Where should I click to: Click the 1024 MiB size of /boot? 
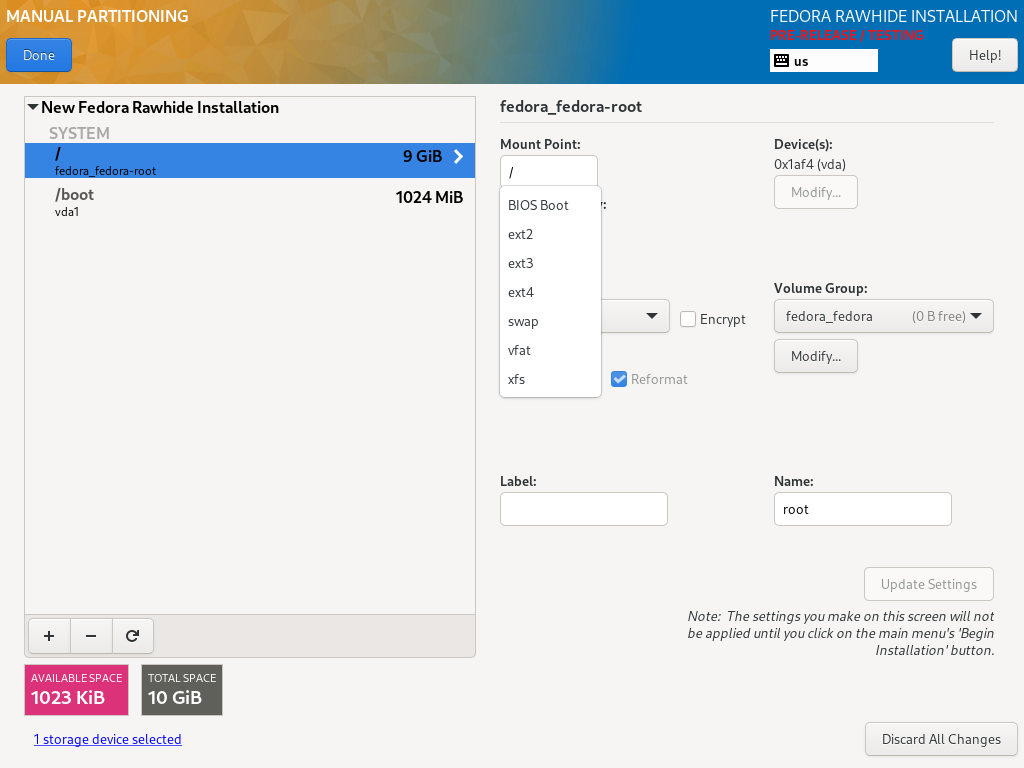coord(429,197)
